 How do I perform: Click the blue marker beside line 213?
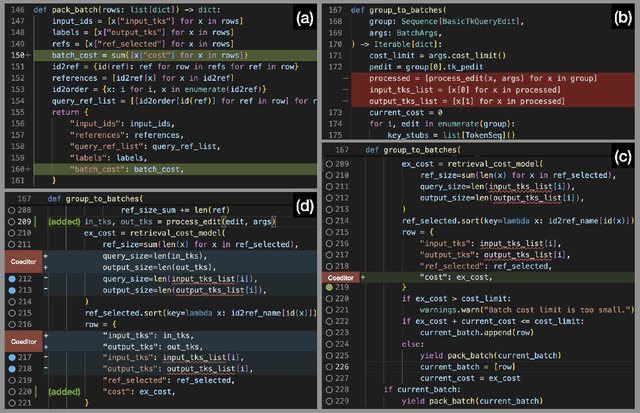10,290
